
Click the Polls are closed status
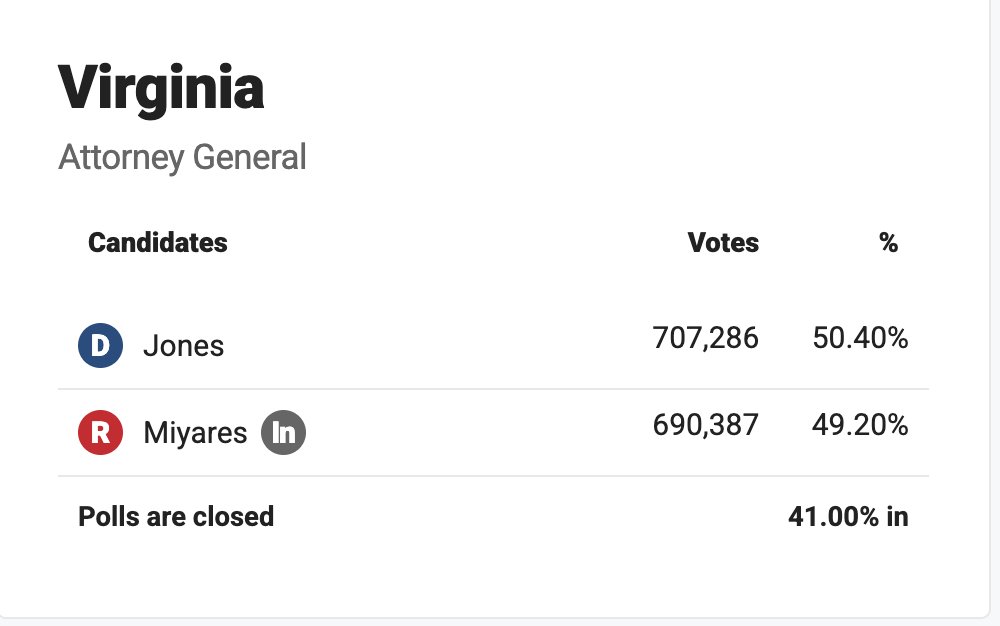pos(176,516)
